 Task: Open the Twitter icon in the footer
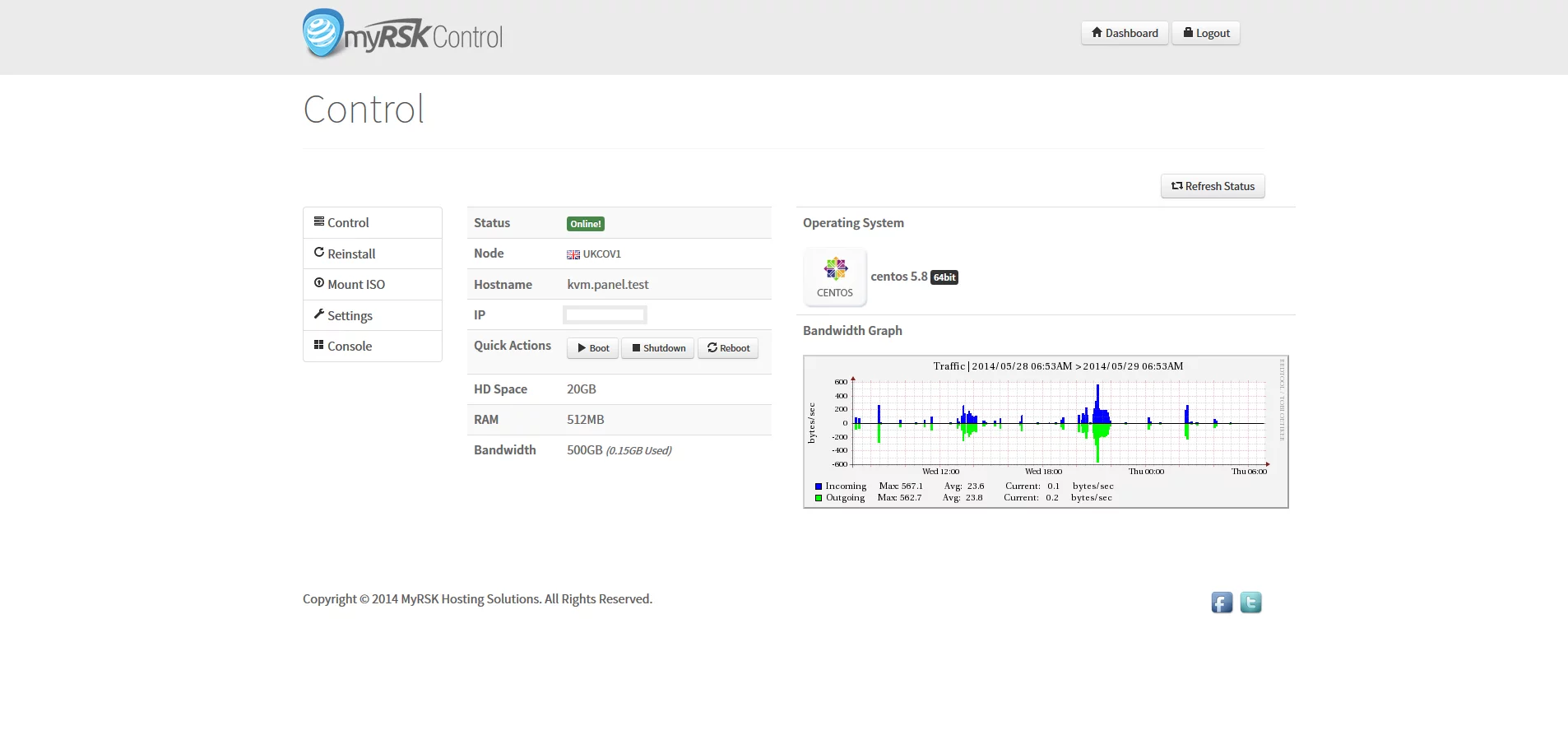coord(1250,603)
